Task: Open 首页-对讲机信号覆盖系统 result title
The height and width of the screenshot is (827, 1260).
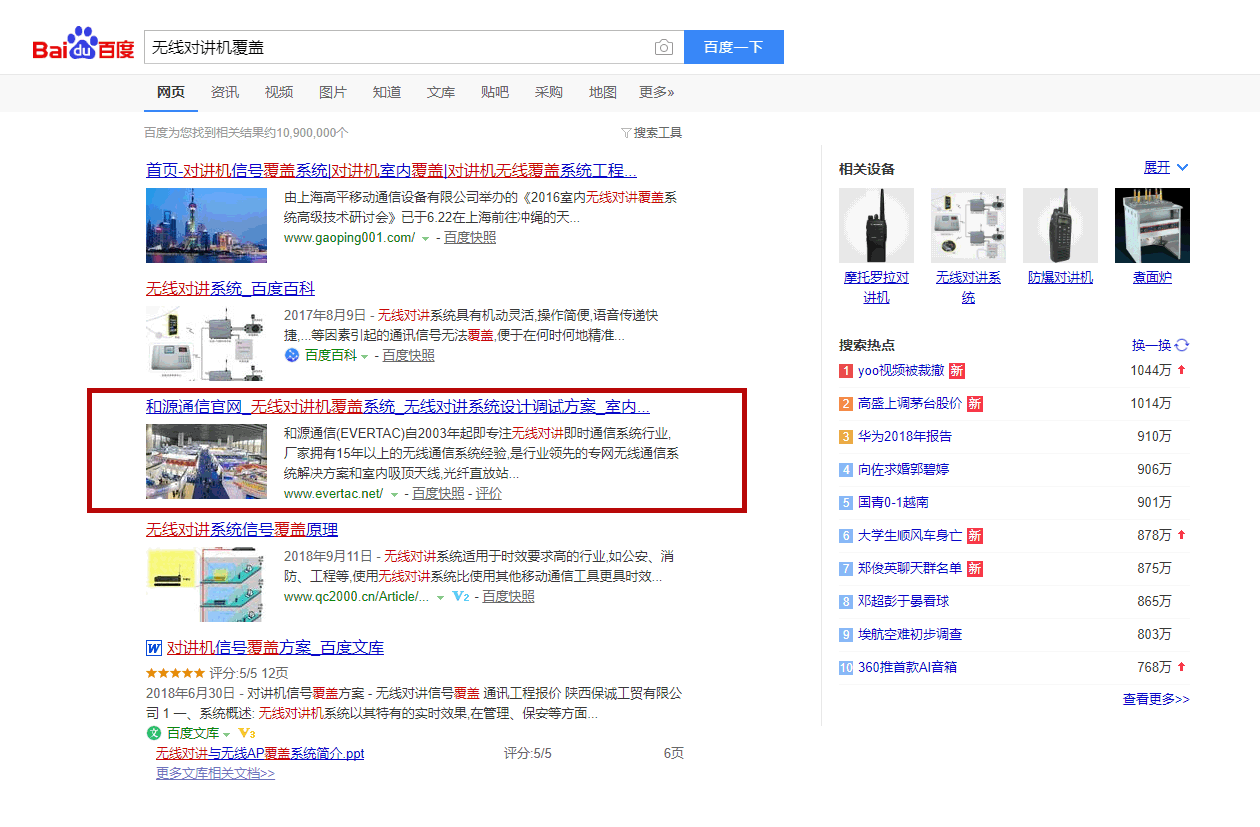Action: tap(392, 170)
